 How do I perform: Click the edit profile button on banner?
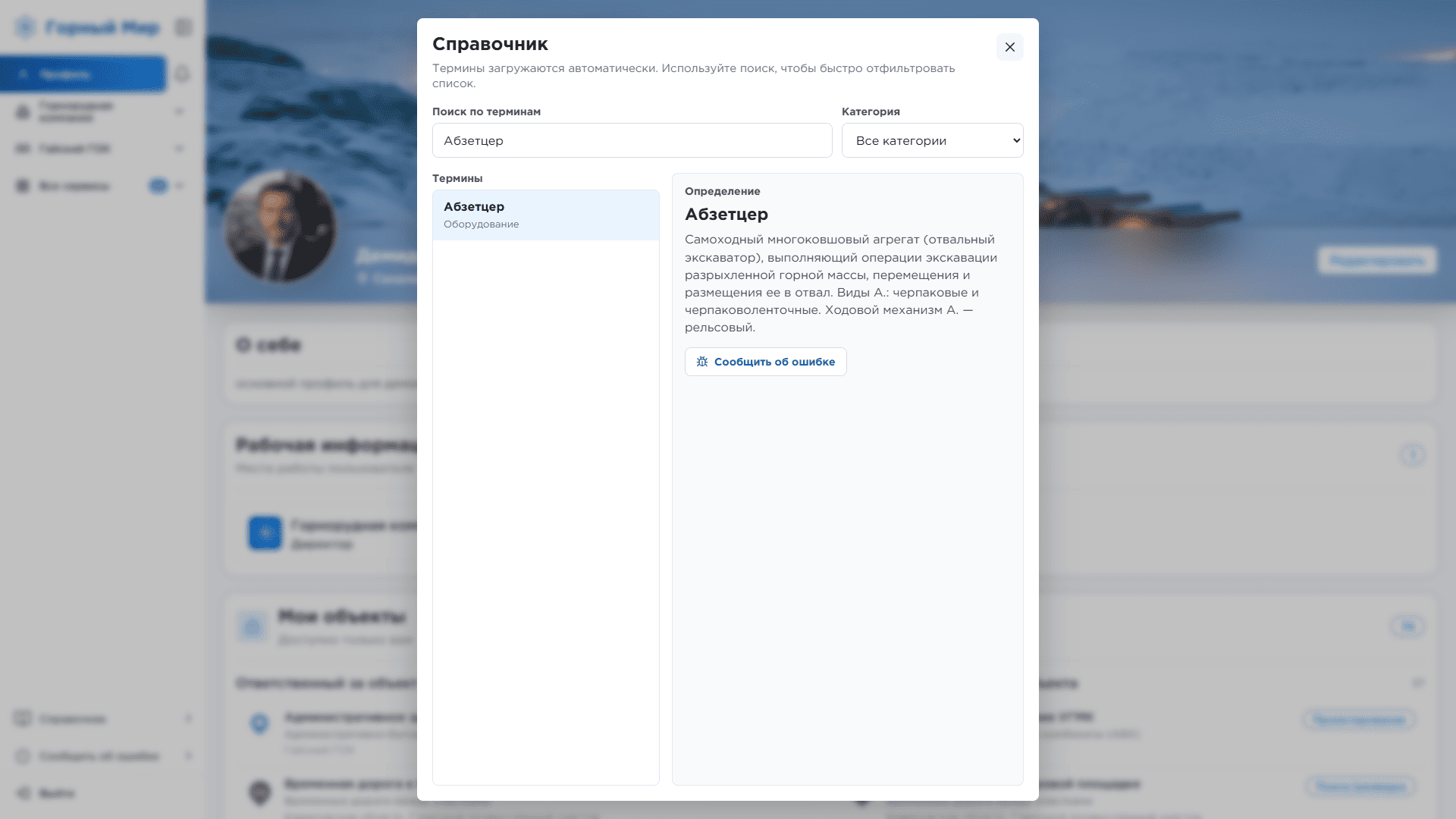1377,260
